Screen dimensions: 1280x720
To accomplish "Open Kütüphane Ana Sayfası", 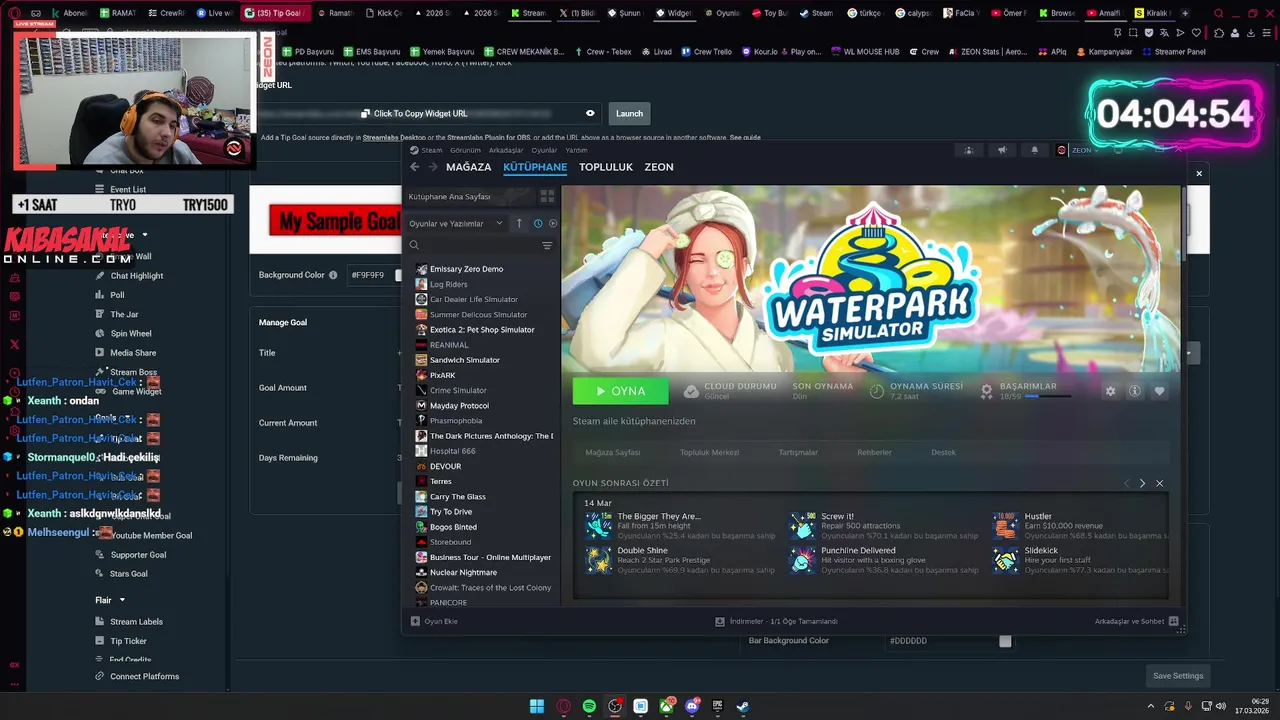I will click(x=449, y=197).
